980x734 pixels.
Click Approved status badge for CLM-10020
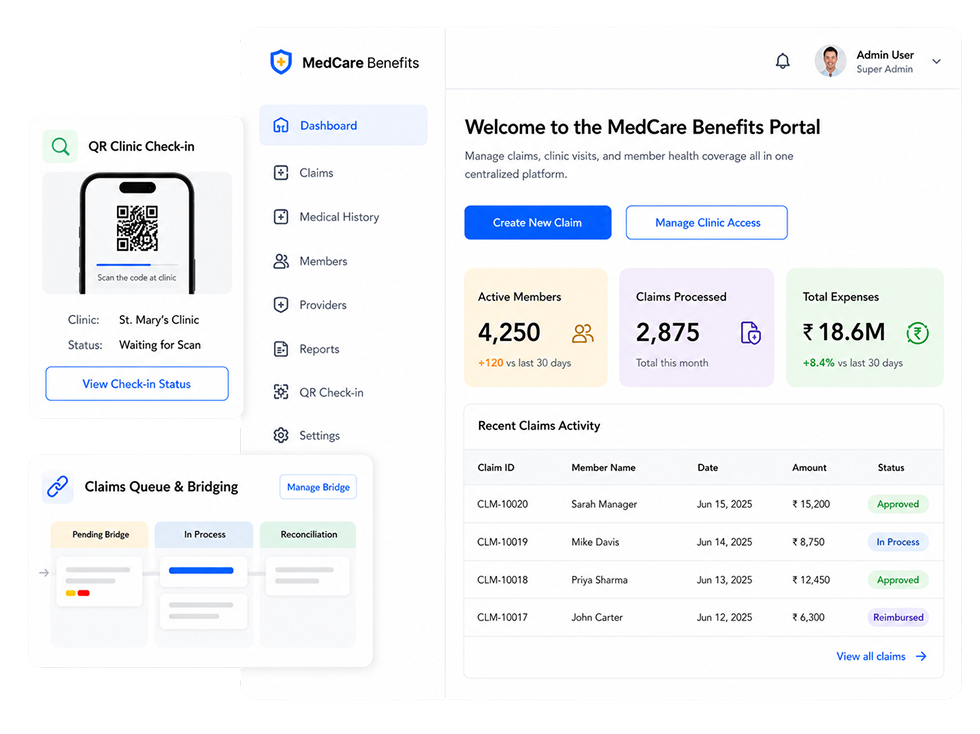[x=898, y=504]
